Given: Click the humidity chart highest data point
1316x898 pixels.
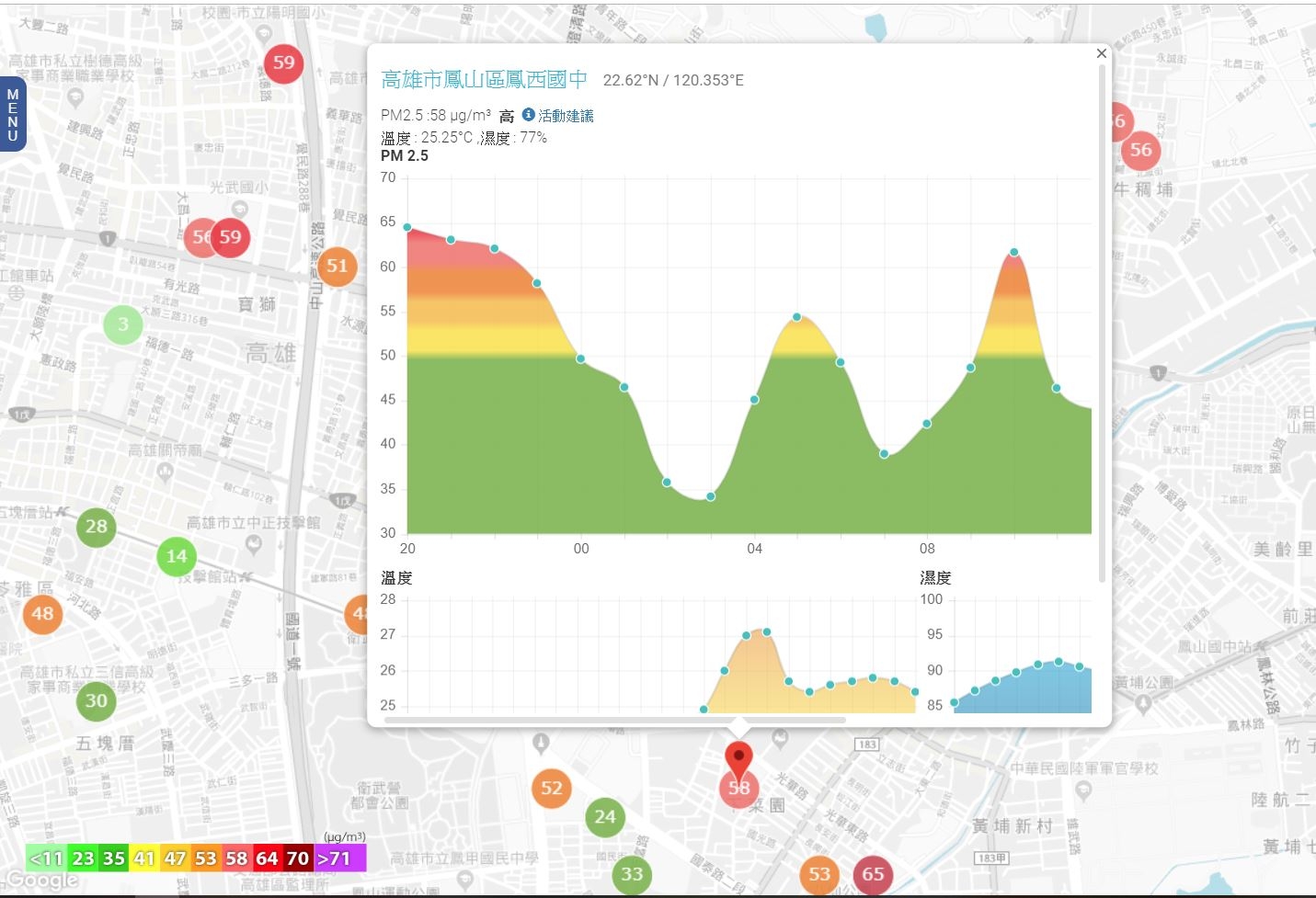Looking at the screenshot, I should point(1059,662).
